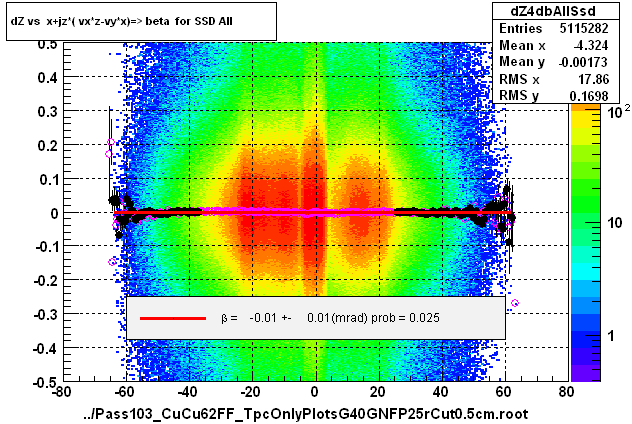
Task: Click the plot title box text
Action: [121, 21]
